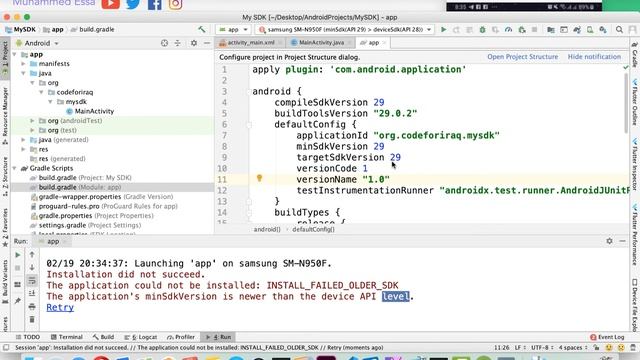The image size is (640, 360).
Task: Open the app run configuration dropdown
Action: pyautogui.click(x=233, y=29)
